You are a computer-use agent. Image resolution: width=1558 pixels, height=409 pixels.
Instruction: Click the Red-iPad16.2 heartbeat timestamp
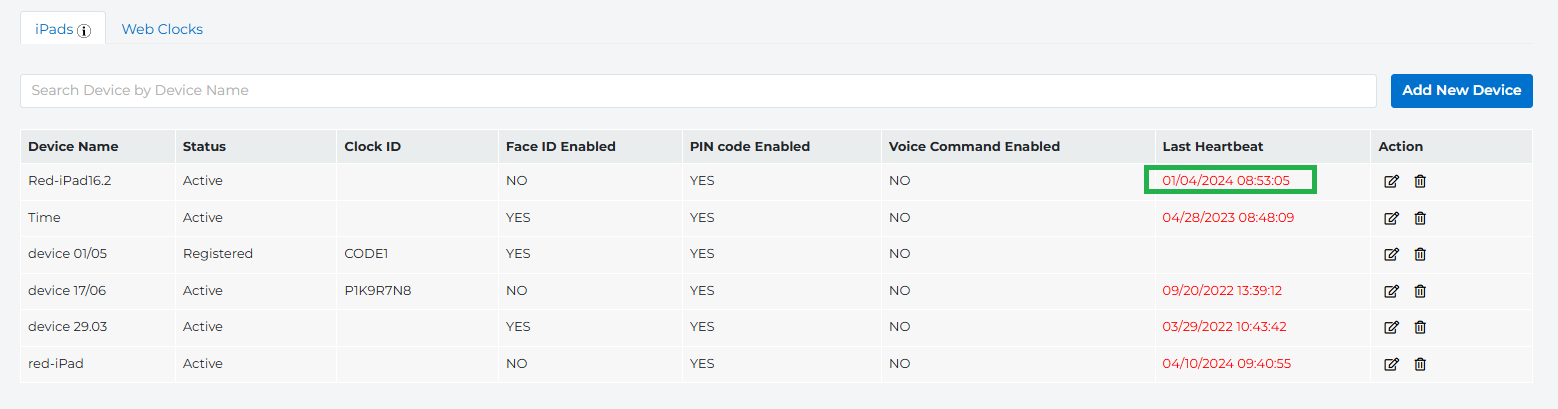1226,181
